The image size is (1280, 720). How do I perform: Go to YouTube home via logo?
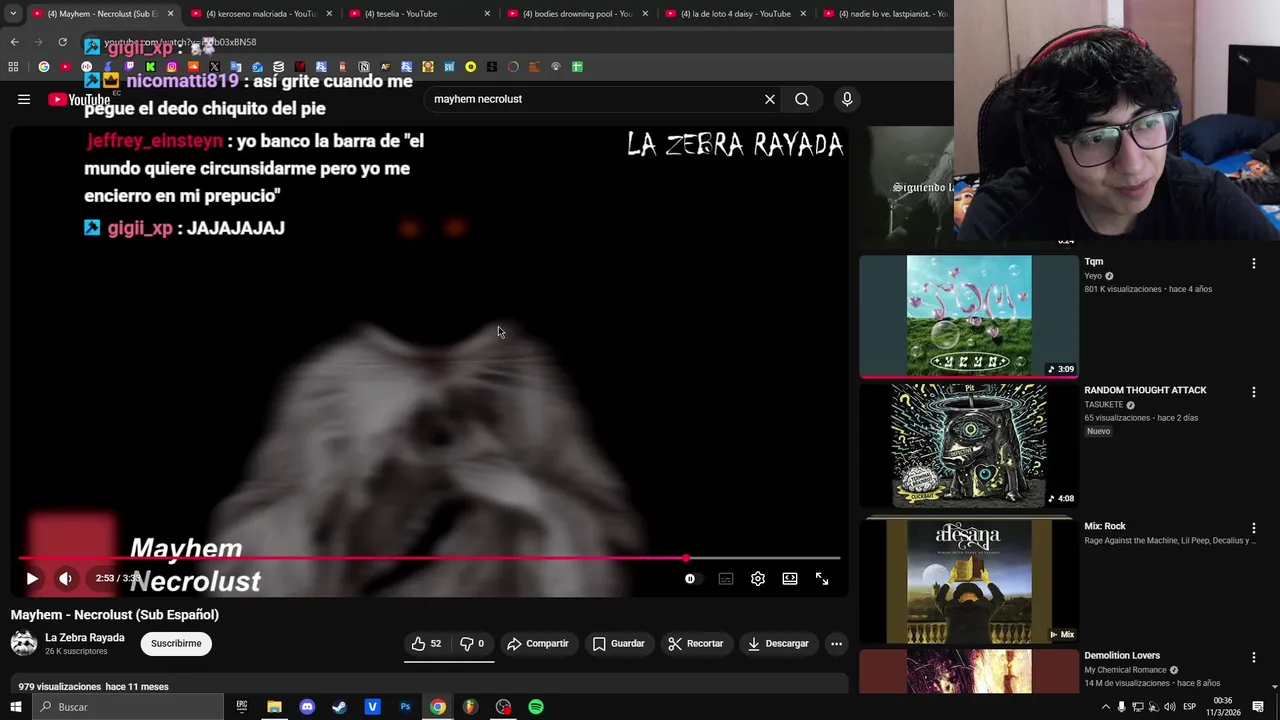[x=79, y=99]
